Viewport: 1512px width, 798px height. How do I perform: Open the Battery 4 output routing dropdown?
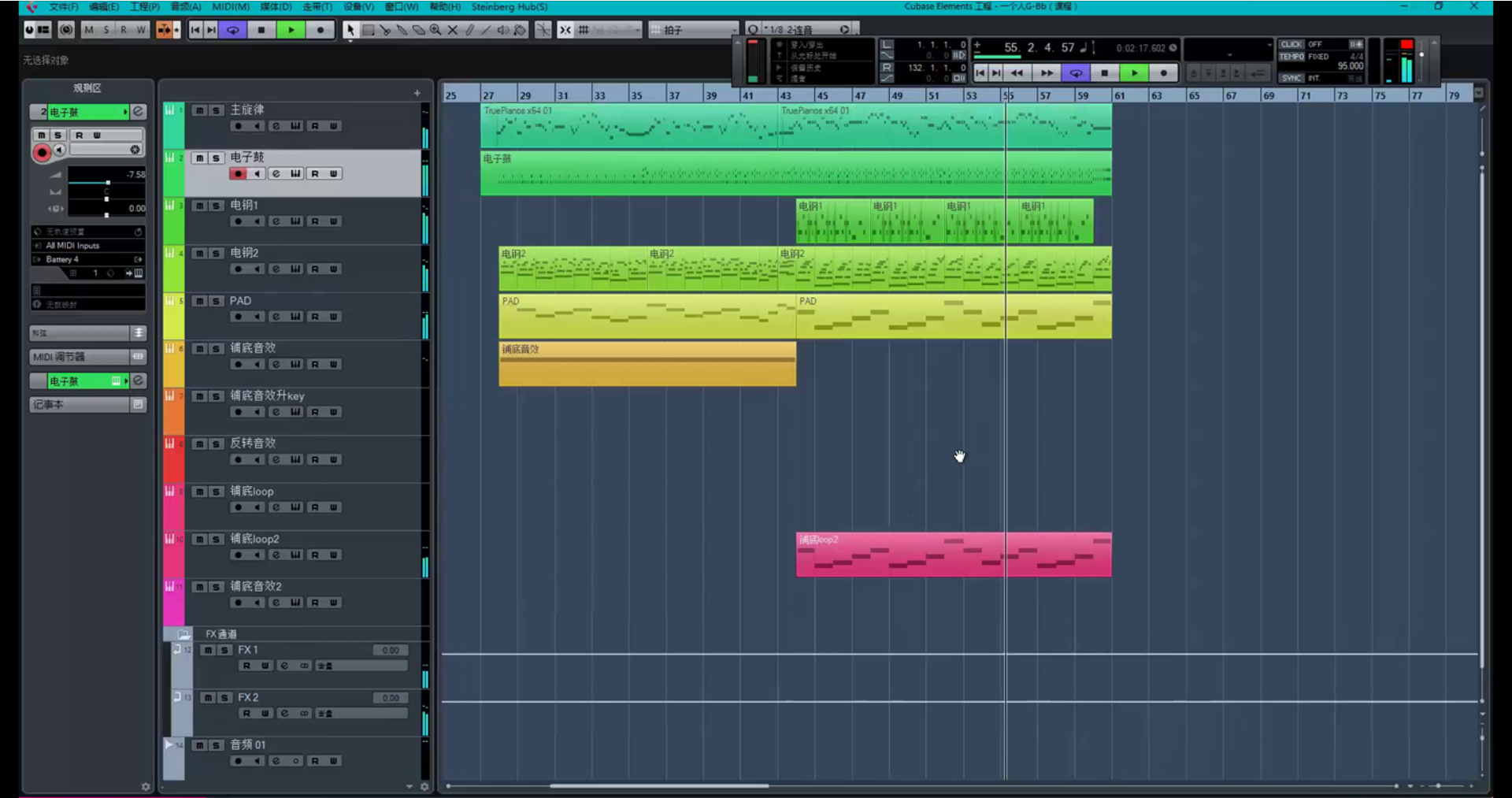[87, 259]
